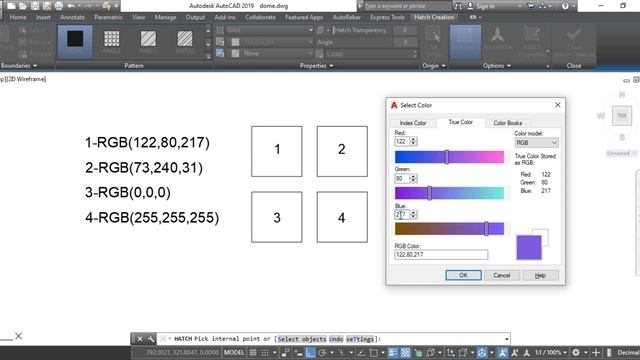Open the Color model RGB dropdown
Image resolution: width=640 pixels, height=360 pixels.
(536, 143)
